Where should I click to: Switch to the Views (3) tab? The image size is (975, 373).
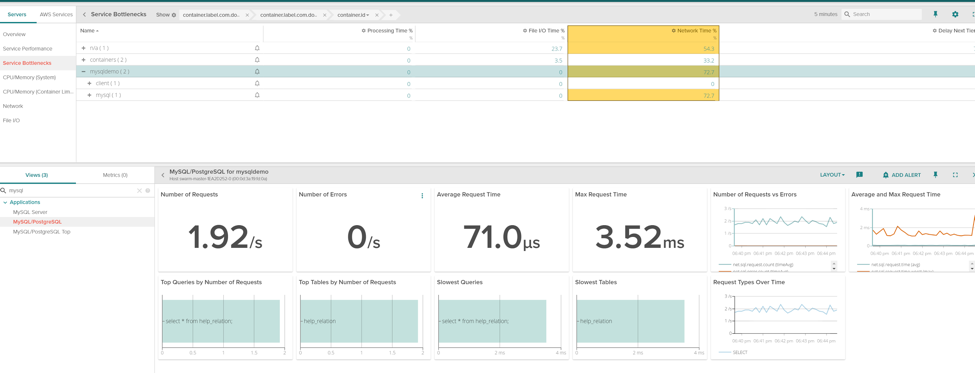(38, 175)
